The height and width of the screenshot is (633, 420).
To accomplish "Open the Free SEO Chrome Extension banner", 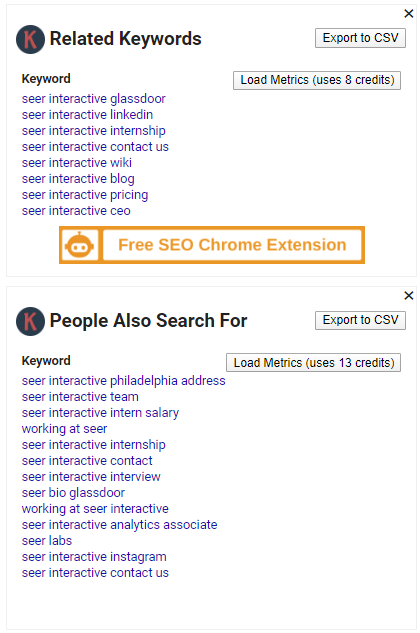I will point(232,245).
